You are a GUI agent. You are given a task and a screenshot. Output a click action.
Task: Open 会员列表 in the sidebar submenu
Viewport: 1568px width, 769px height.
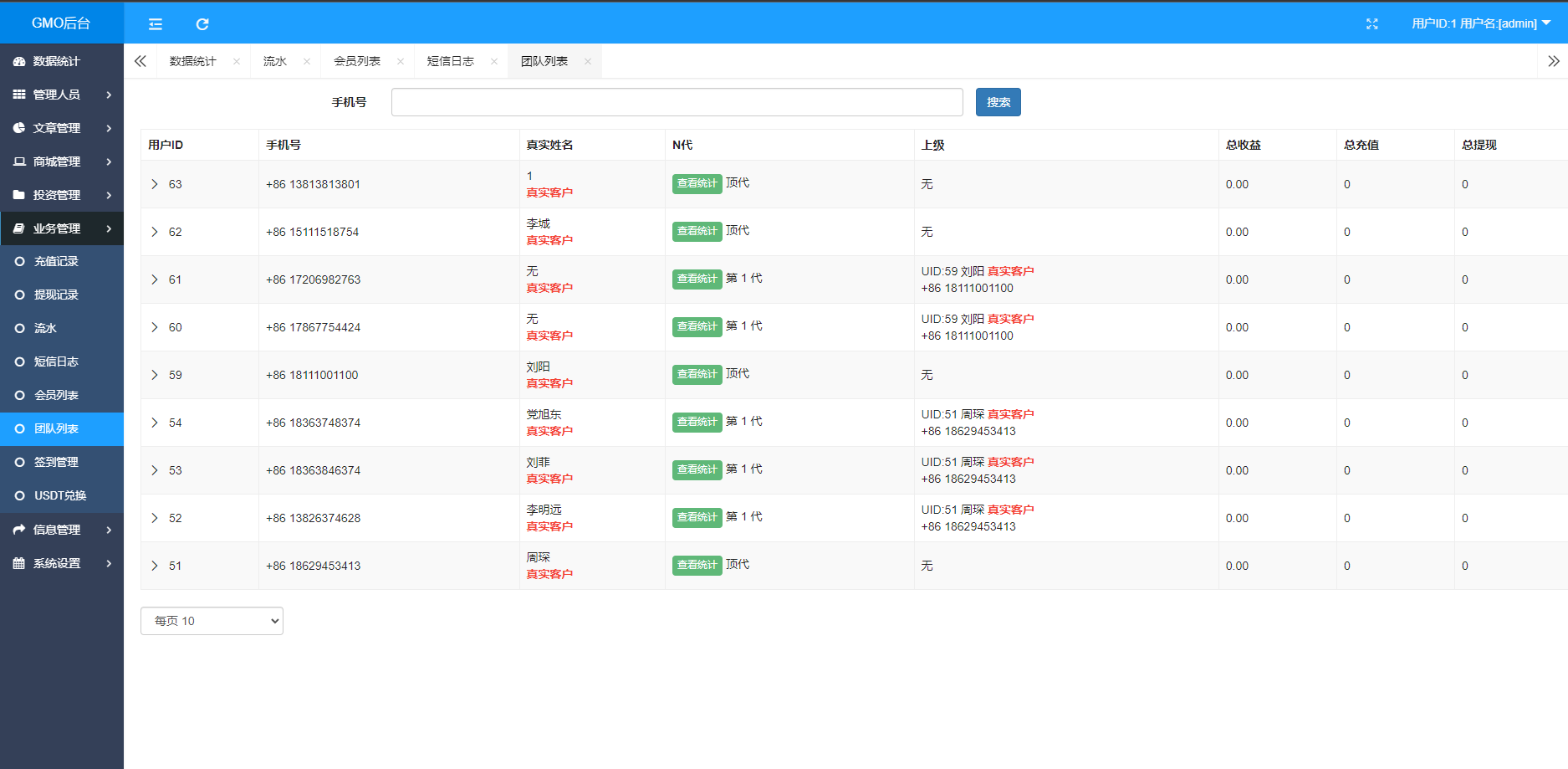tap(62, 396)
